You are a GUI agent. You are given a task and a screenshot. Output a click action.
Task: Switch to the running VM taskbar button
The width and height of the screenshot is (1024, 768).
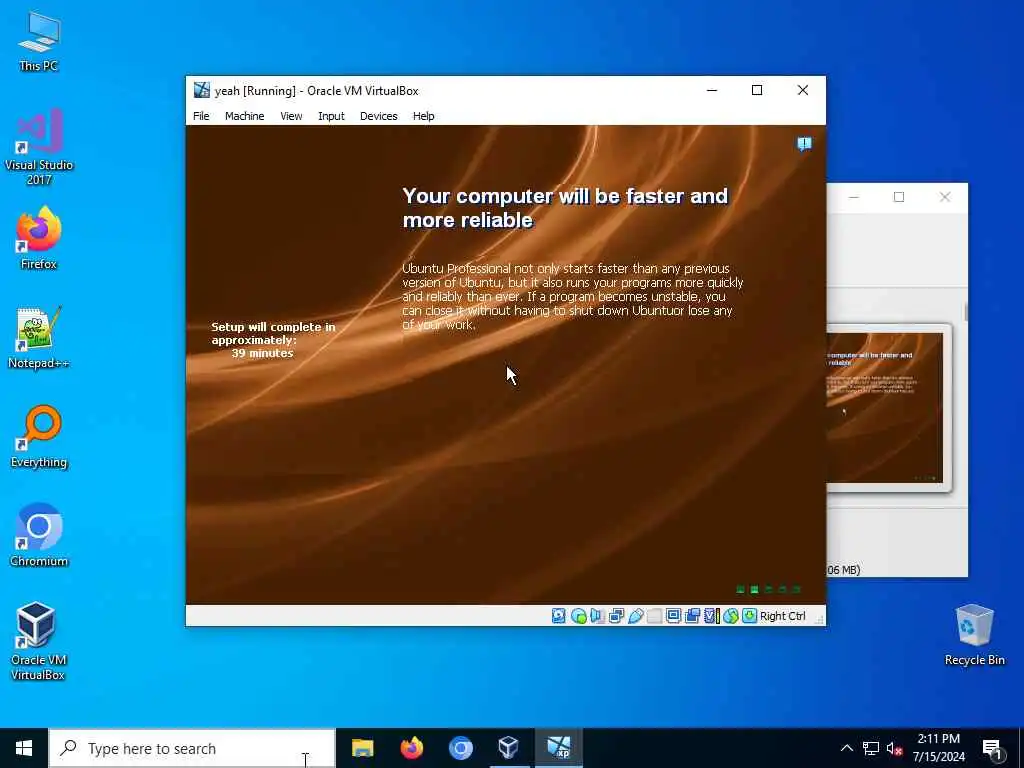click(x=558, y=748)
